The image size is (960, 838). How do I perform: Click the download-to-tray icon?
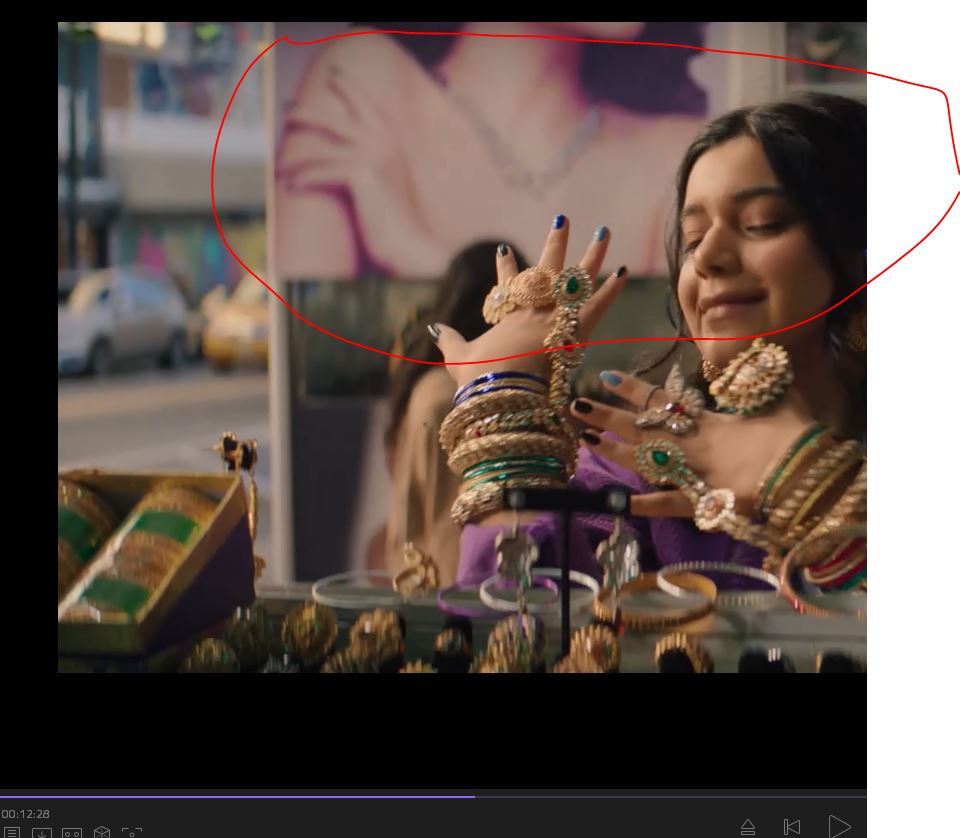(x=41, y=832)
